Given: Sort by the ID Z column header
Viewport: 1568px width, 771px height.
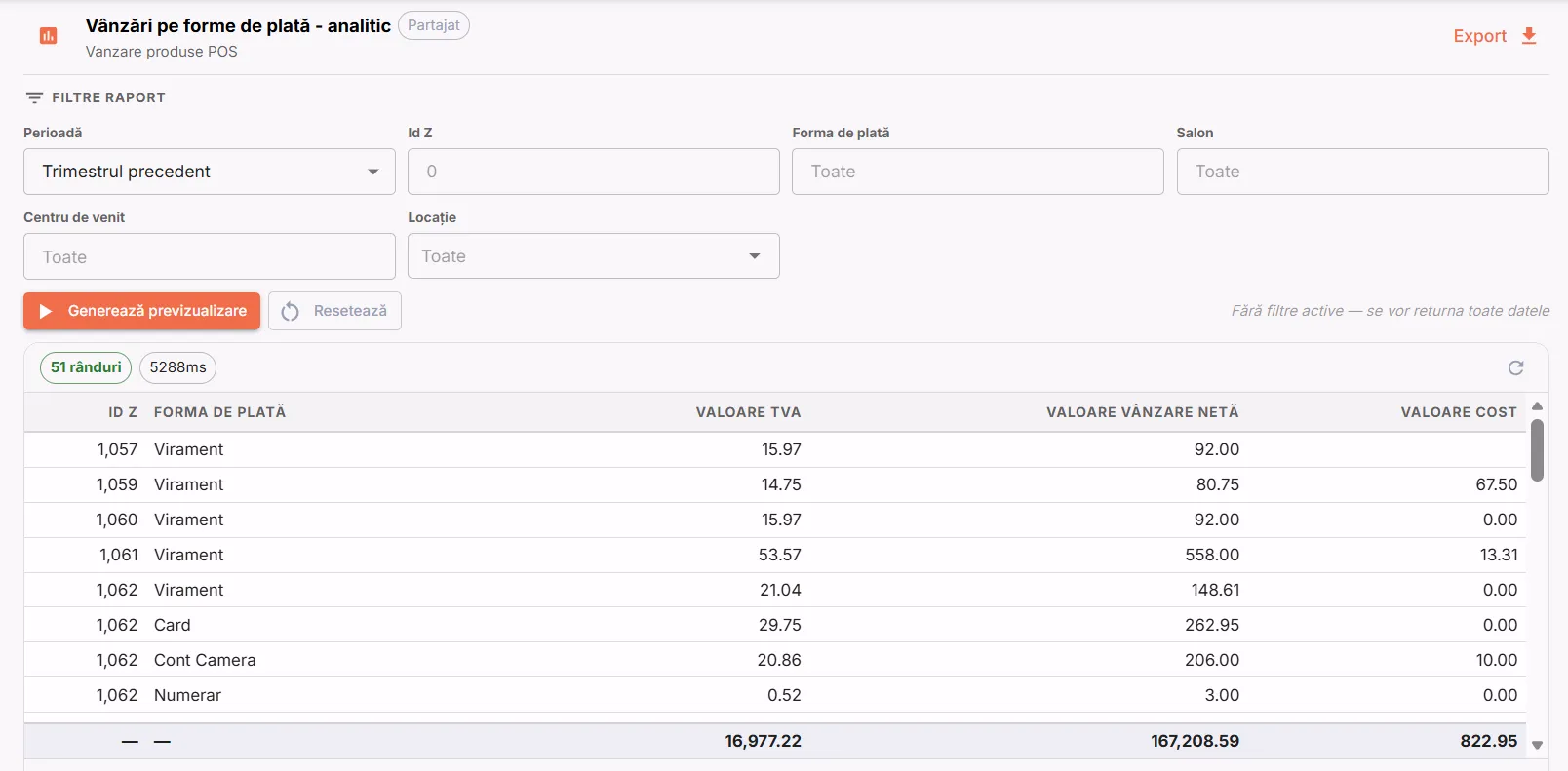Looking at the screenshot, I should [x=123, y=412].
